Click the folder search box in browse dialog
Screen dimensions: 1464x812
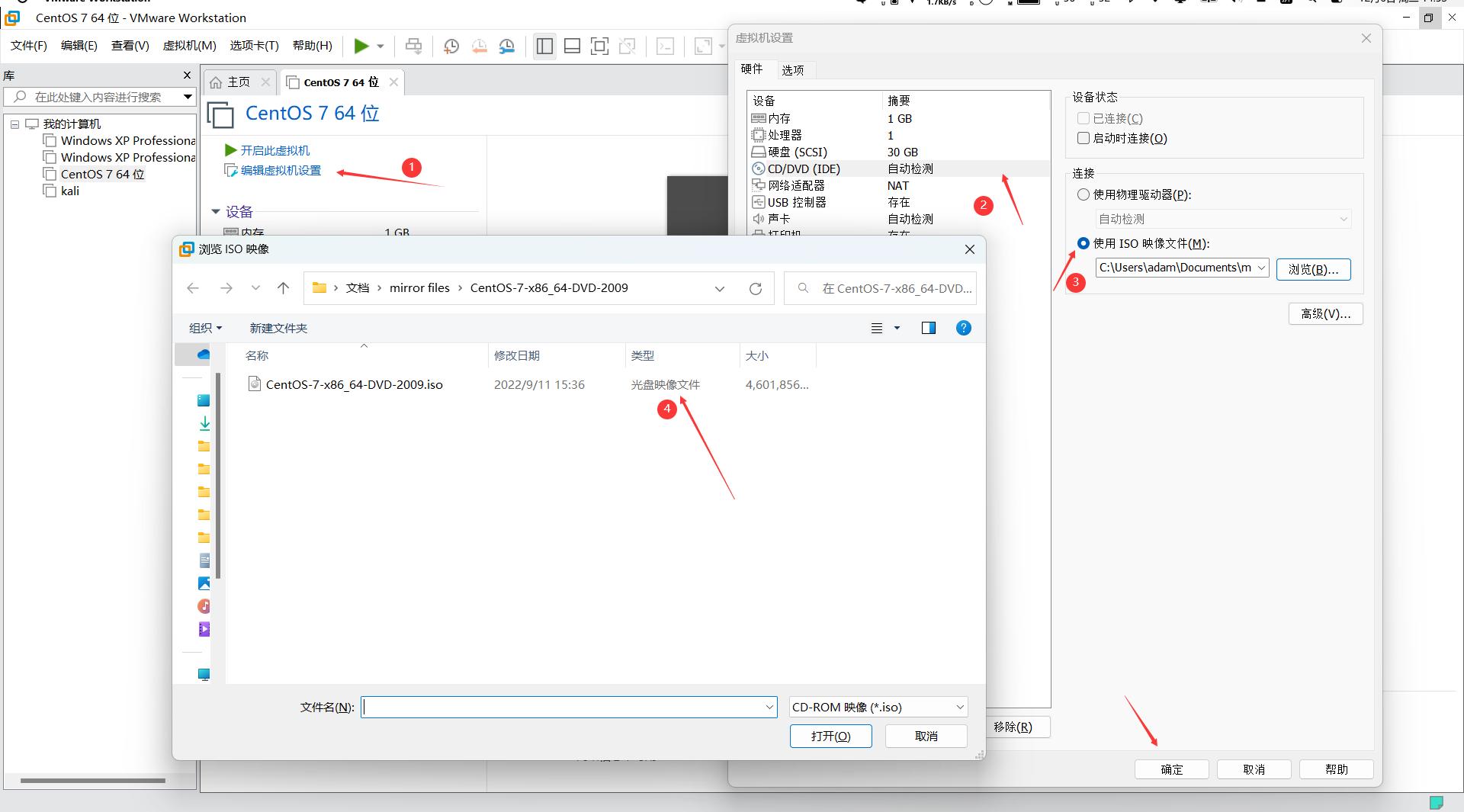[881, 288]
